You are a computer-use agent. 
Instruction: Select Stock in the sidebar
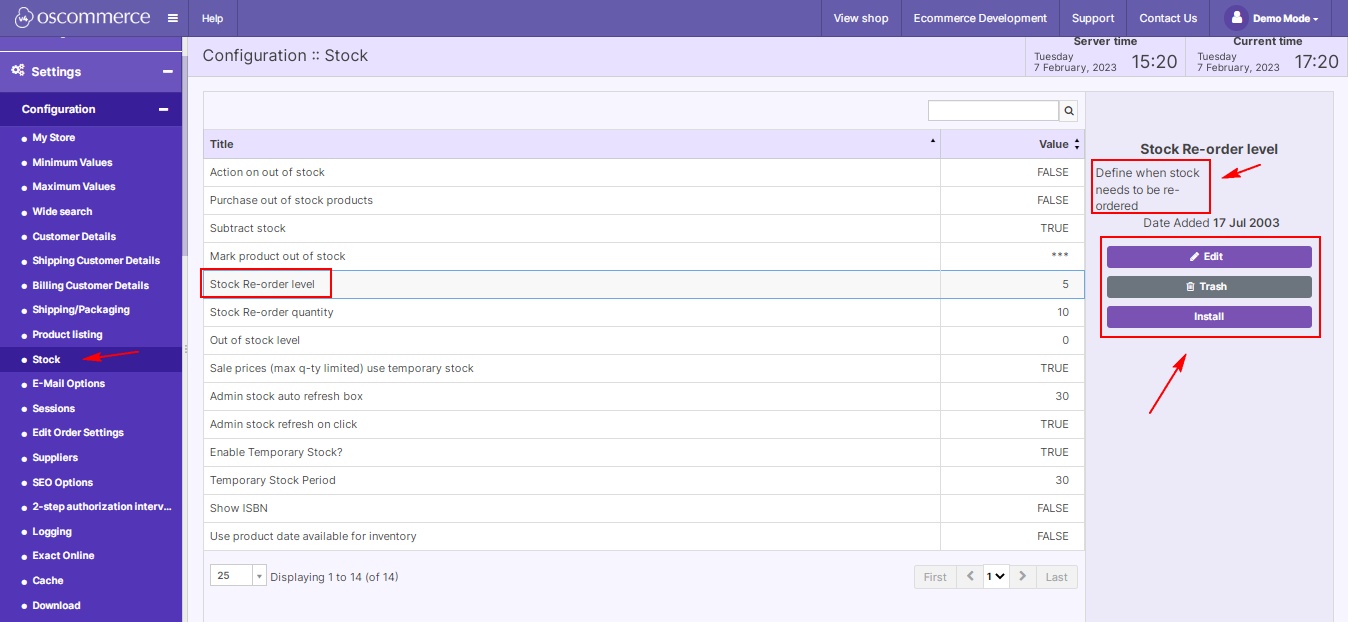pyautogui.click(x=46, y=359)
